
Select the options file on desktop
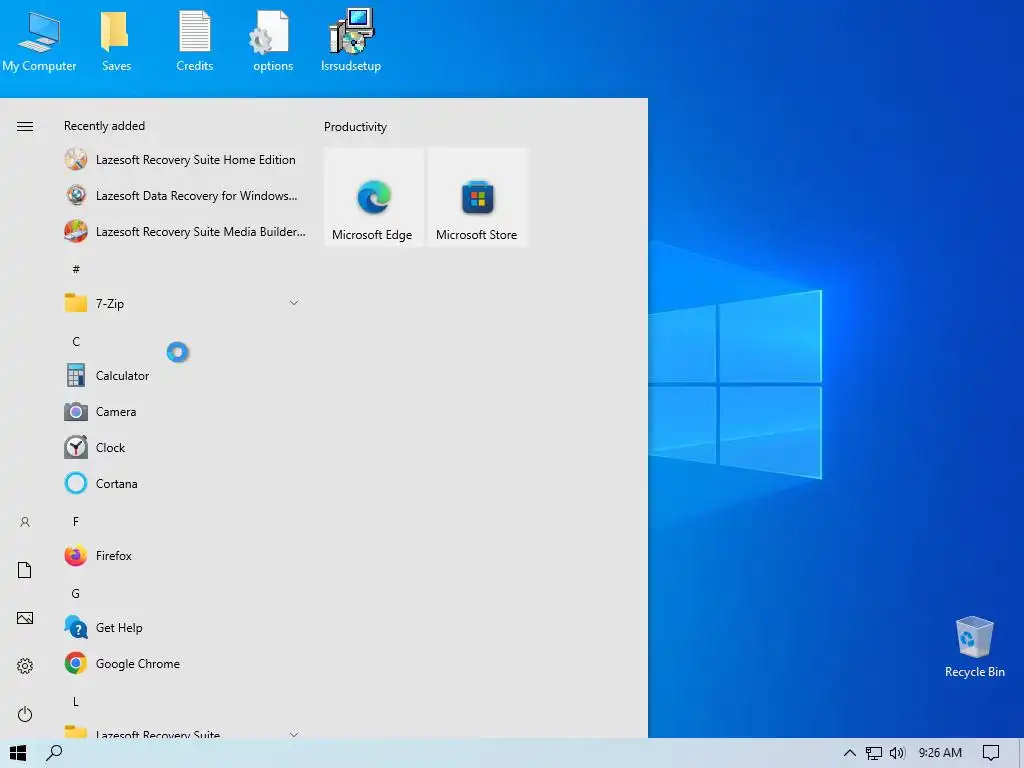click(x=272, y=40)
